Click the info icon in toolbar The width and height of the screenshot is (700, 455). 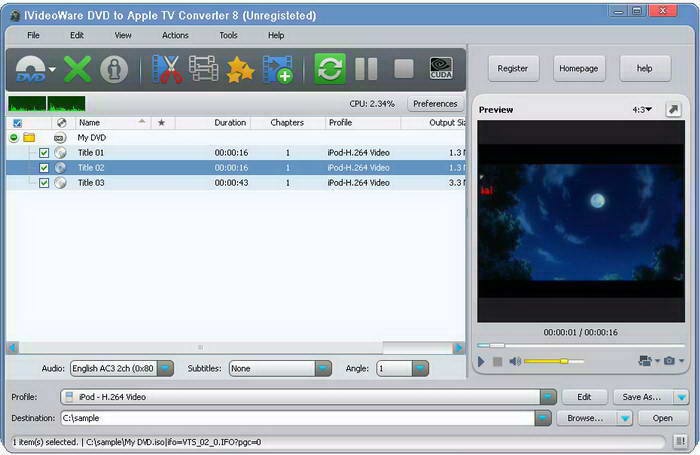[113, 69]
